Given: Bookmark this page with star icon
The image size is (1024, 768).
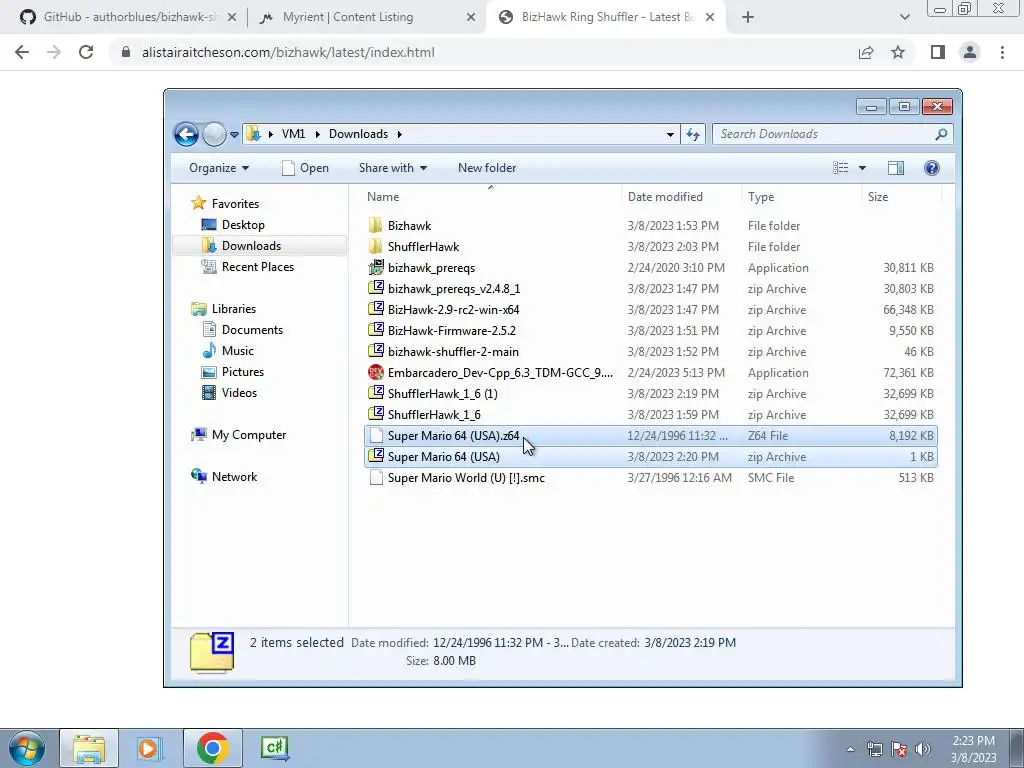Looking at the screenshot, I should point(898,52).
